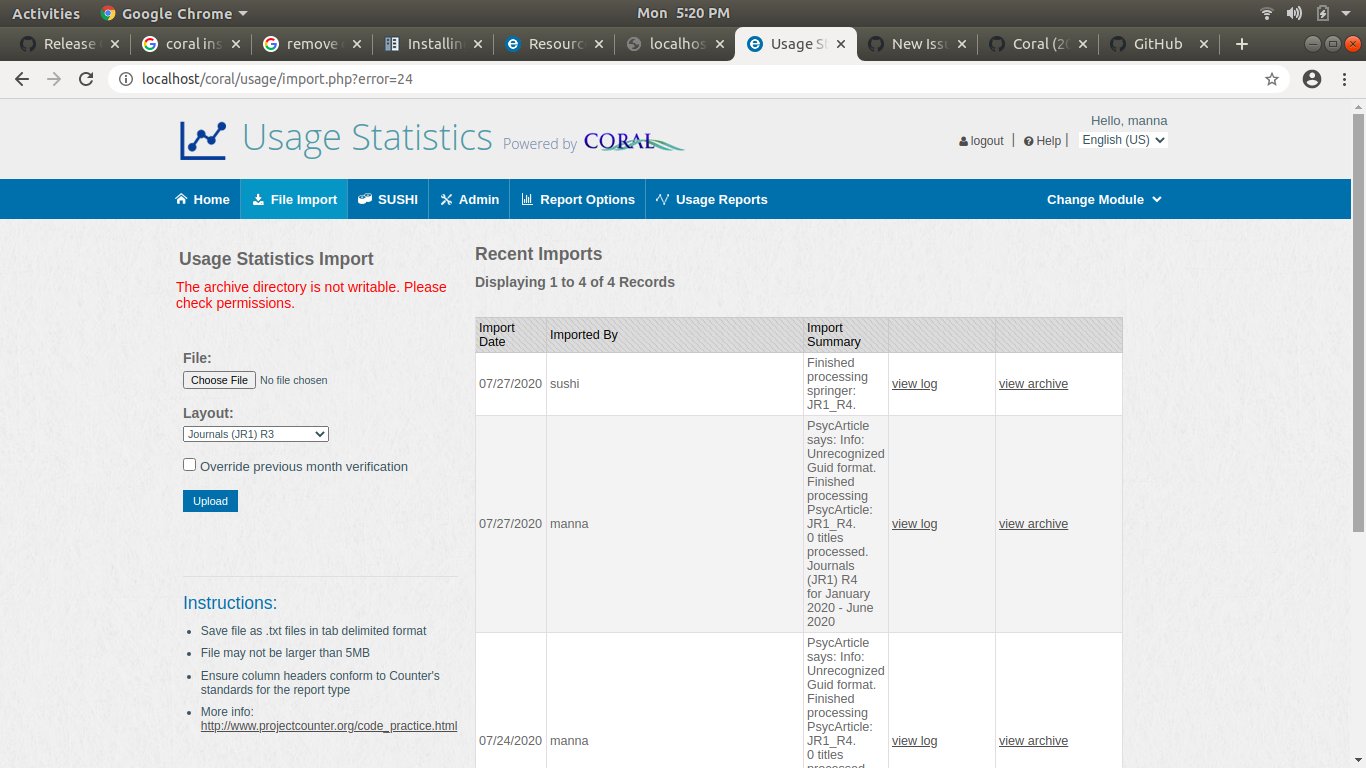Click Upload to submit the file
Image resolution: width=1366 pixels, height=768 pixels.
[210, 500]
